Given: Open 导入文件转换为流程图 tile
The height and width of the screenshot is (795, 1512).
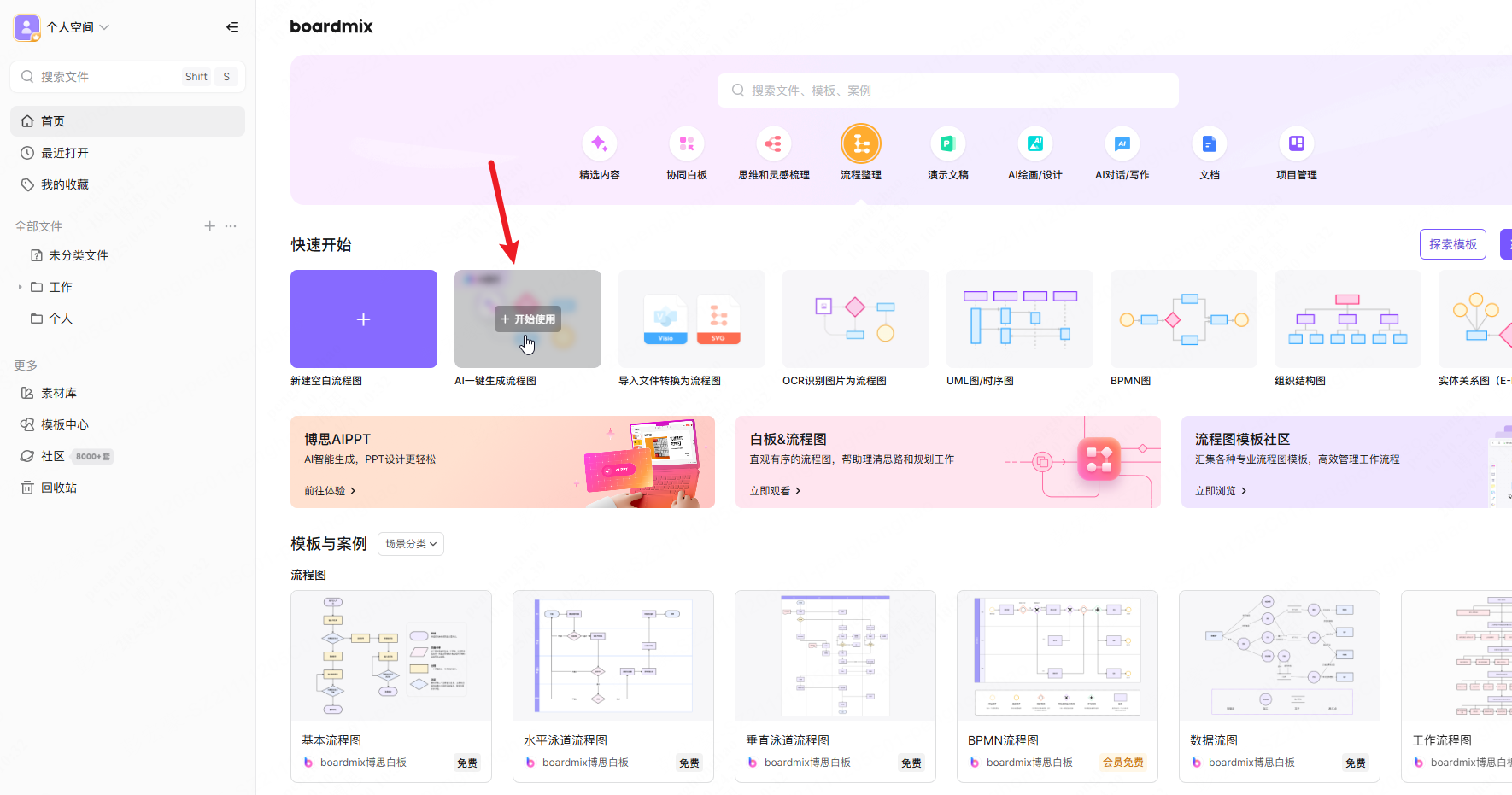Looking at the screenshot, I should tap(692, 319).
